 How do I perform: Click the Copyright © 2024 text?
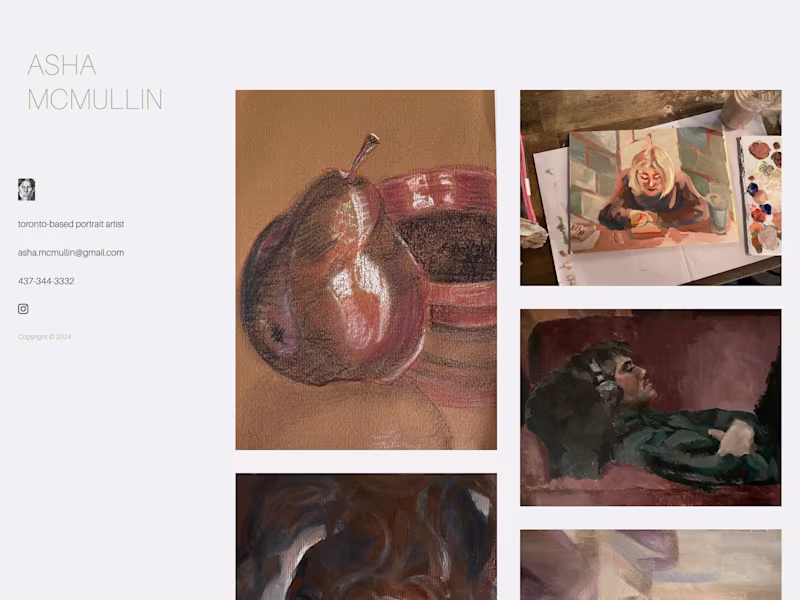[x=44, y=337]
